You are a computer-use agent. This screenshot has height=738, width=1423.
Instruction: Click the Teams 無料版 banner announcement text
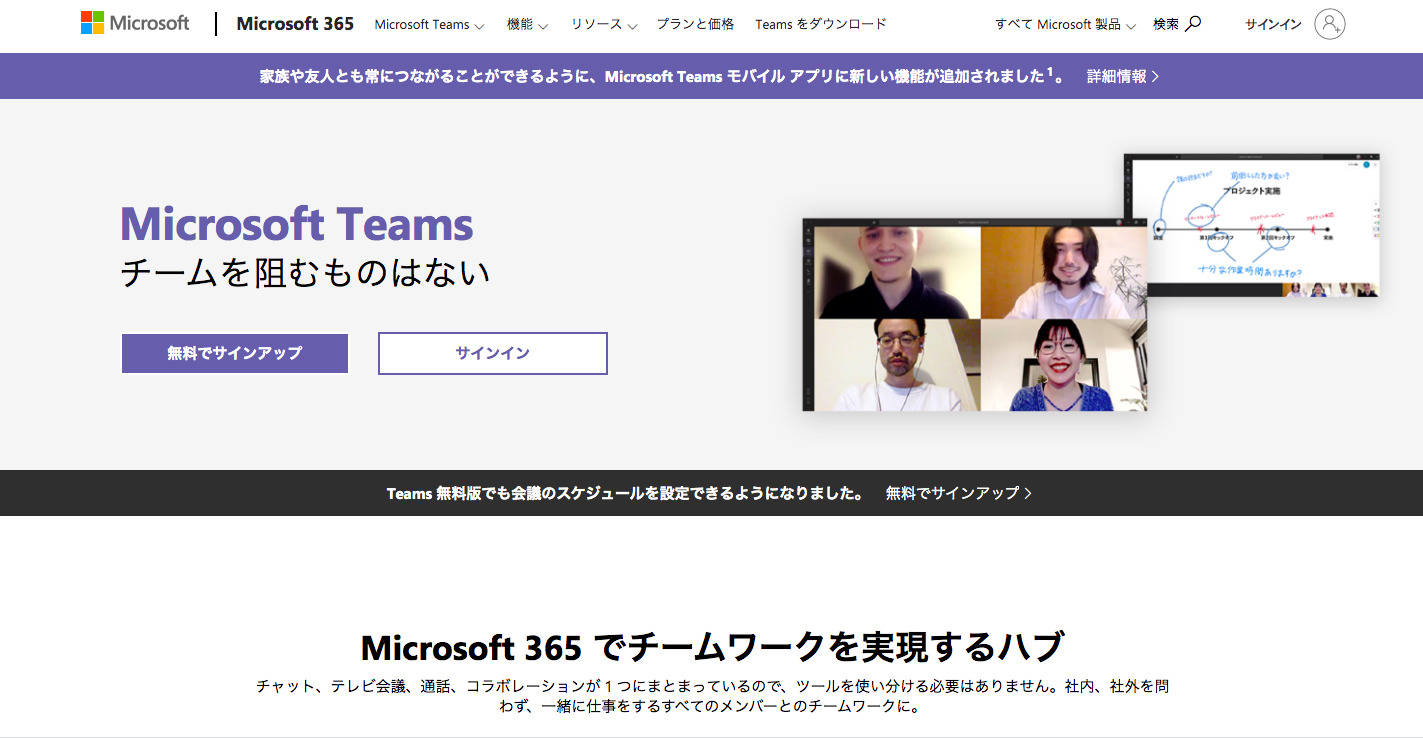[x=626, y=493]
